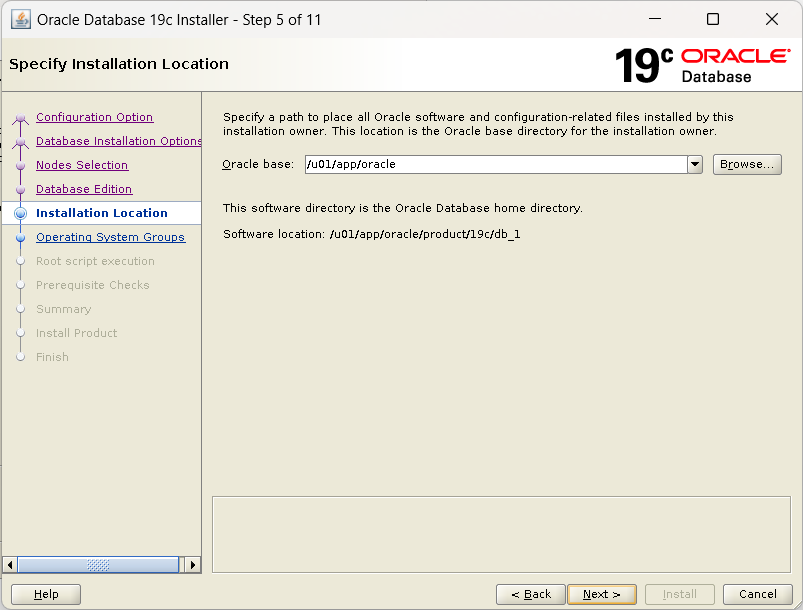Click the Oracle 19c Database logo
The height and width of the screenshot is (610, 803).
point(703,66)
